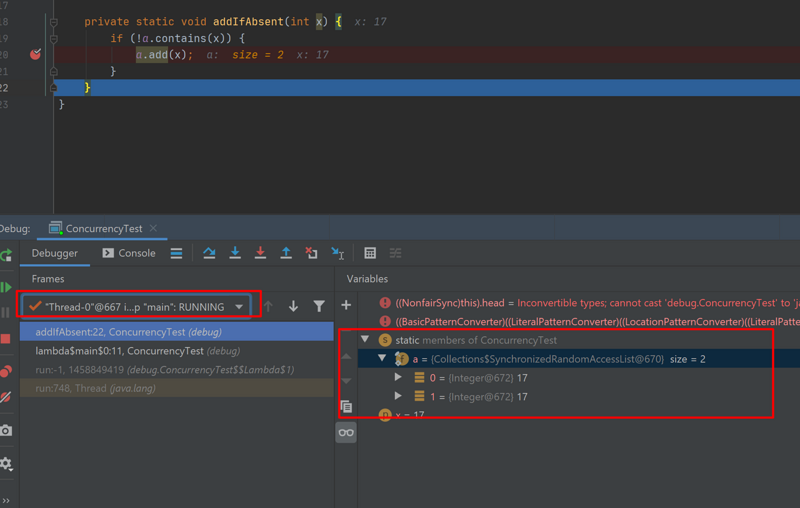Click the Step Over debugger icon
Viewport: 800px width, 508px height.
tap(209, 254)
